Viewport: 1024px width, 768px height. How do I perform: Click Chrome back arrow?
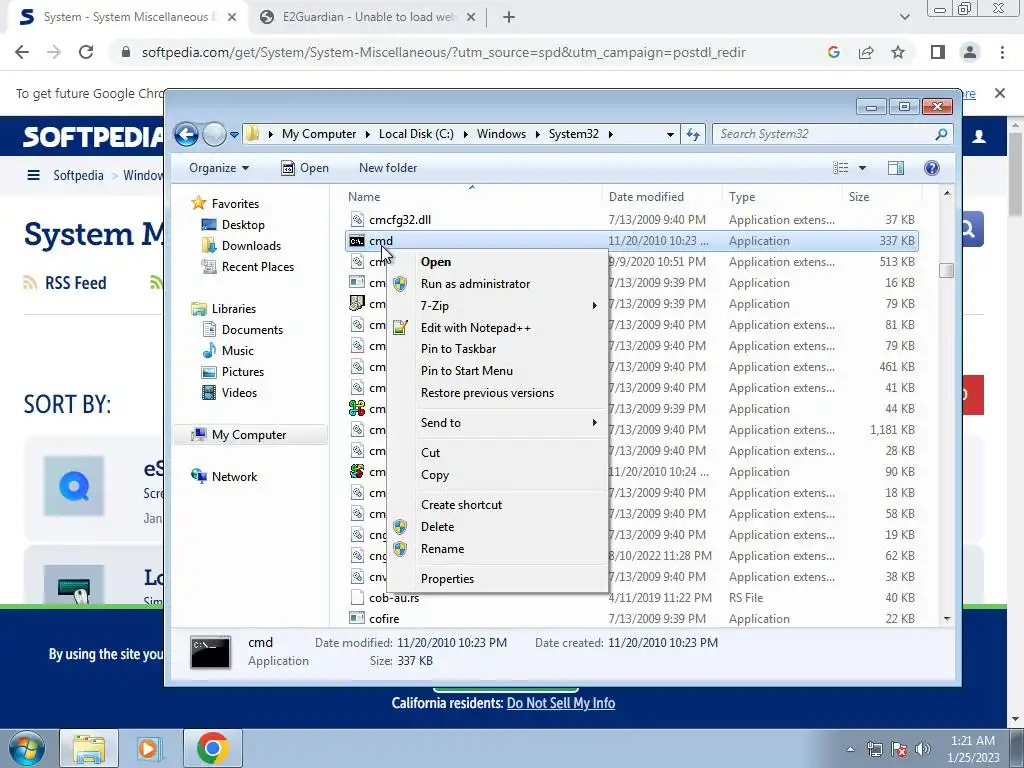[x=22, y=53]
